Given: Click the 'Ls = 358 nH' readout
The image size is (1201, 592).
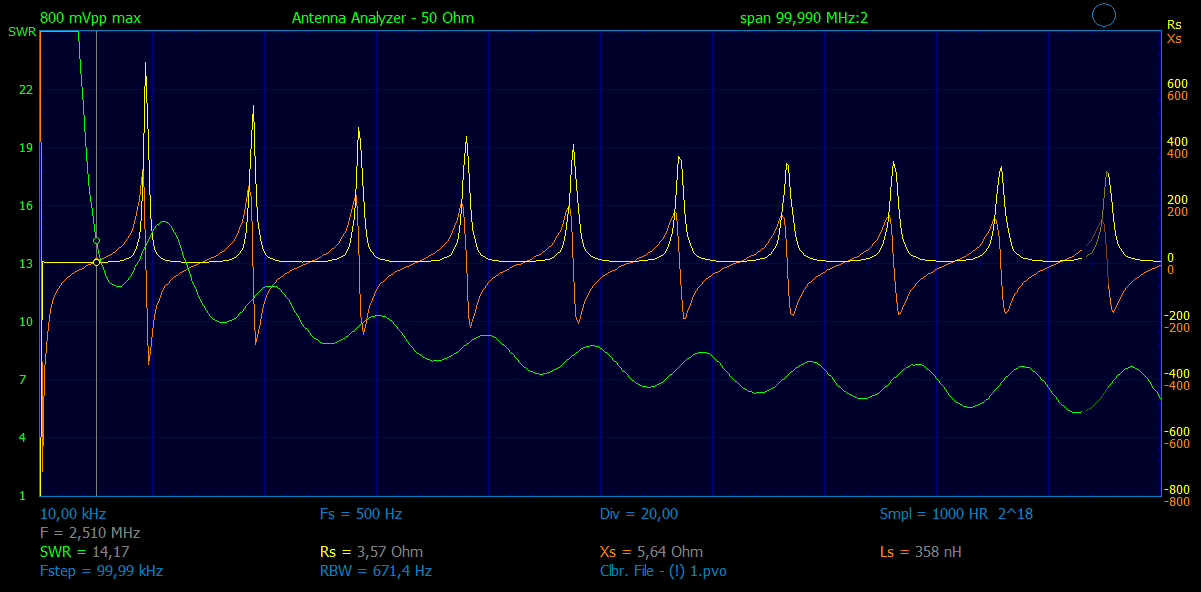Looking at the screenshot, I should click(921, 552).
